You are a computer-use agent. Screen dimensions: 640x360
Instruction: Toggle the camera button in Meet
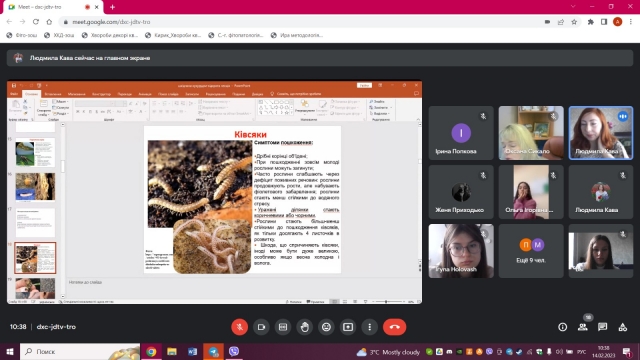(261, 327)
